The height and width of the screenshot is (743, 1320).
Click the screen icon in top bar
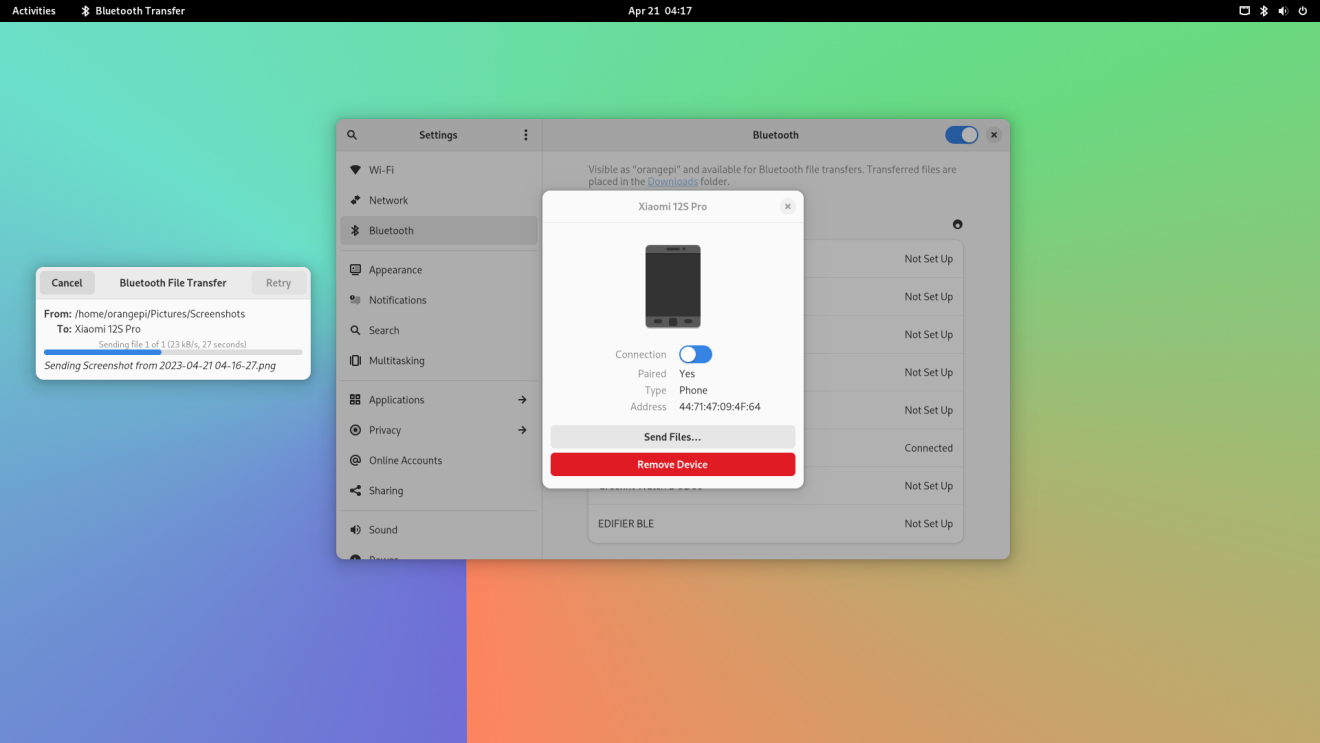[x=1245, y=11]
